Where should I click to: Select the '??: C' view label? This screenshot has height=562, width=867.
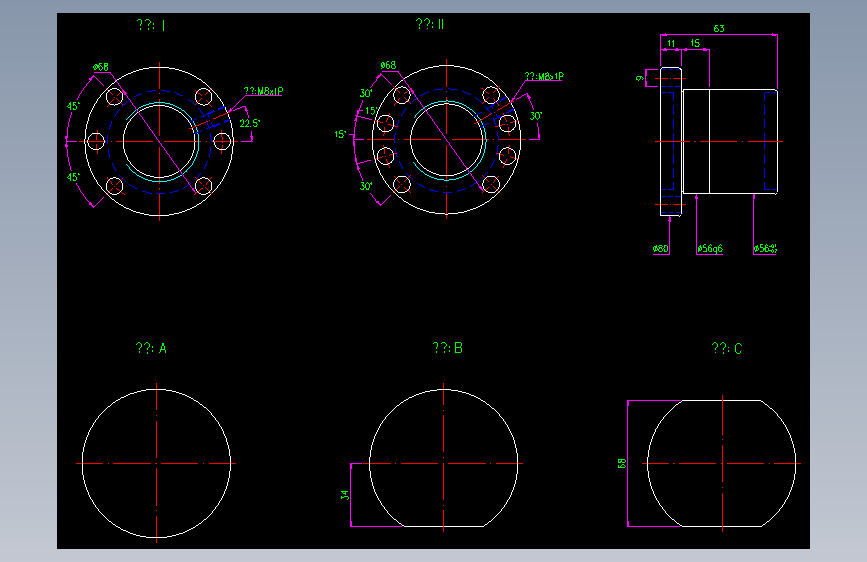(x=727, y=348)
